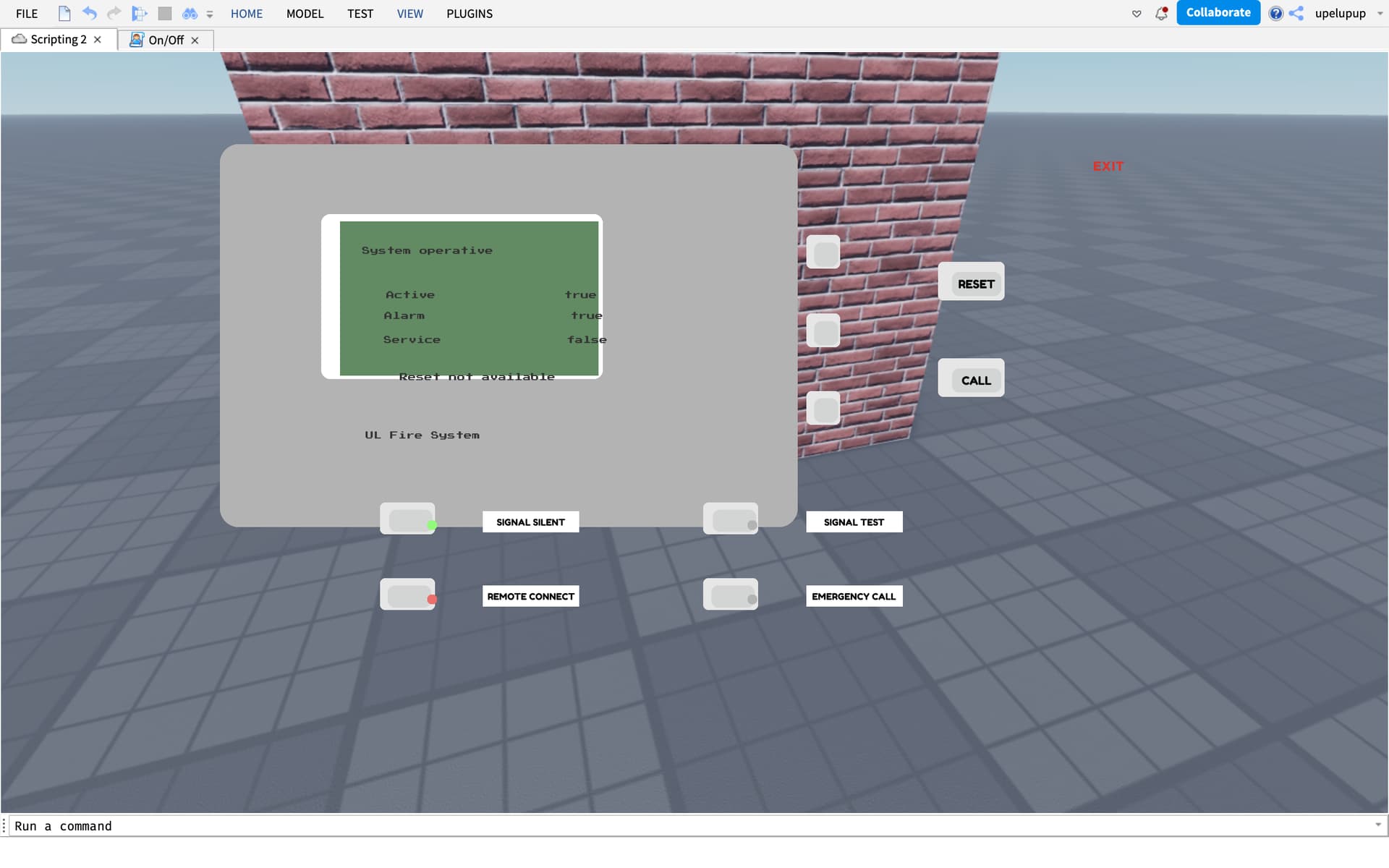
Task: Click the gray Stop square icon
Action: click(x=165, y=13)
